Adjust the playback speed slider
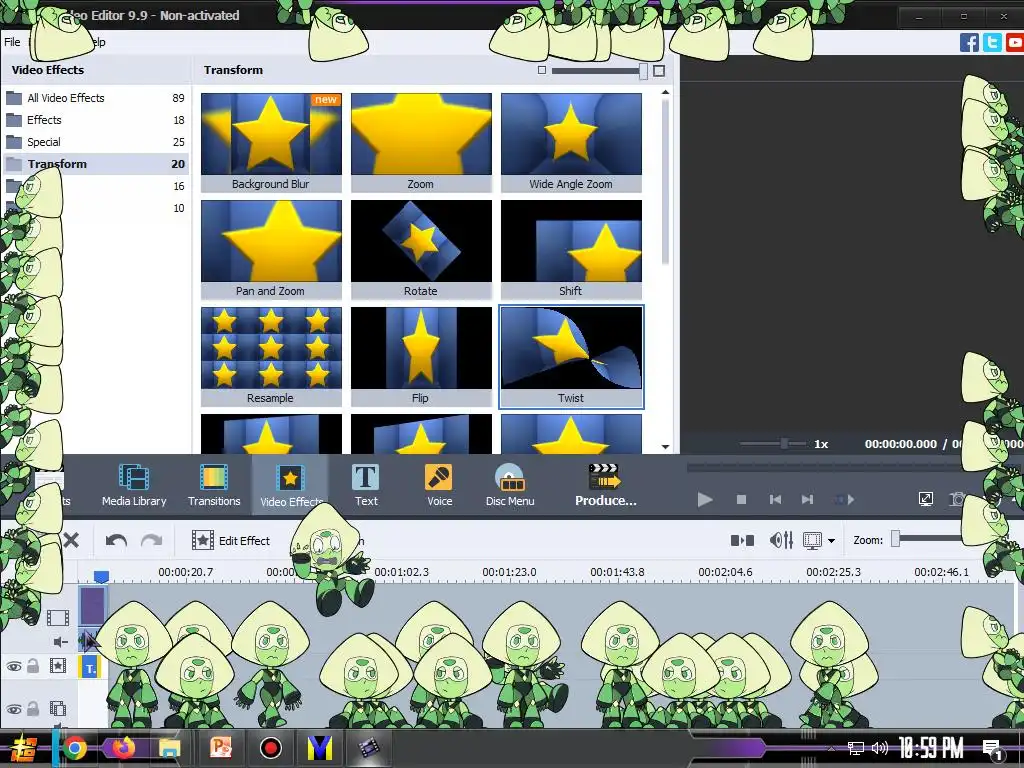The width and height of the screenshot is (1024, 768). tap(784, 443)
